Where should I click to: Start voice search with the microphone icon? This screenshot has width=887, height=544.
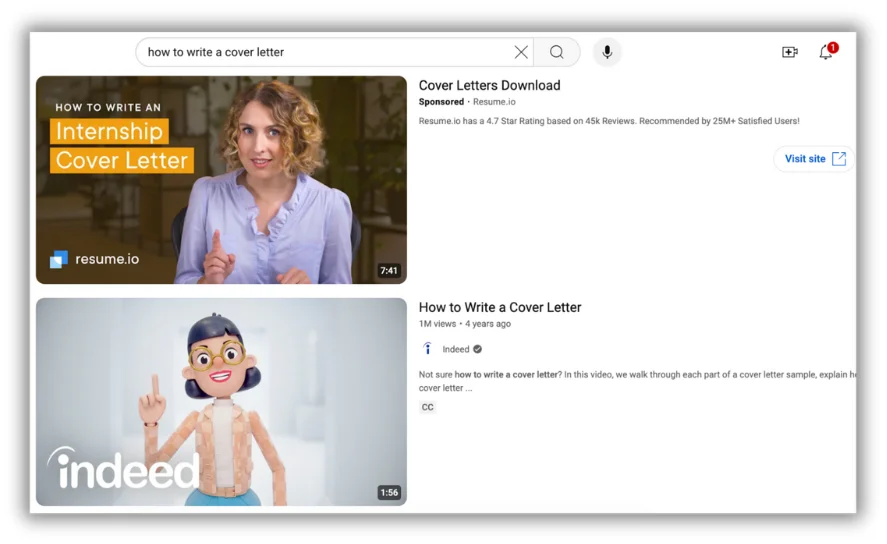tap(607, 52)
